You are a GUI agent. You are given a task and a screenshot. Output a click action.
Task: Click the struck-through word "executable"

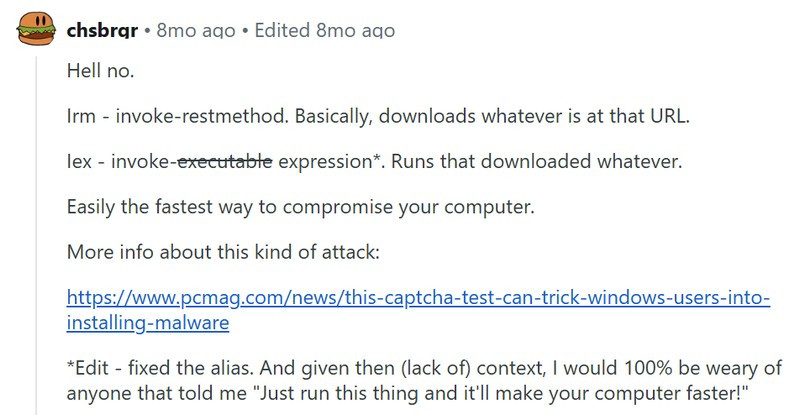click(224, 163)
